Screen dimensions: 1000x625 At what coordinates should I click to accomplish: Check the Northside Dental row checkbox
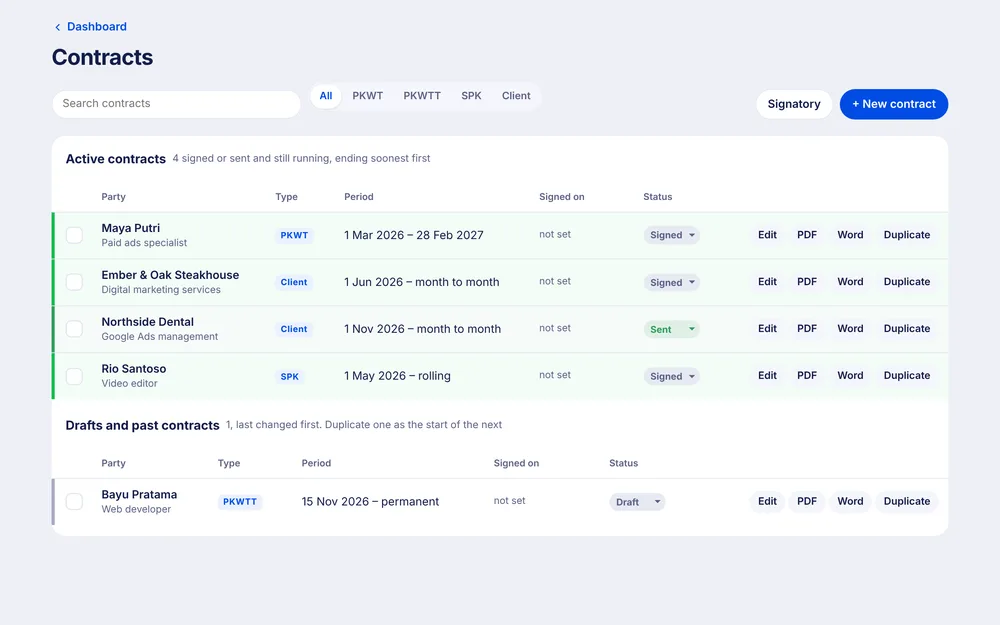point(75,329)
